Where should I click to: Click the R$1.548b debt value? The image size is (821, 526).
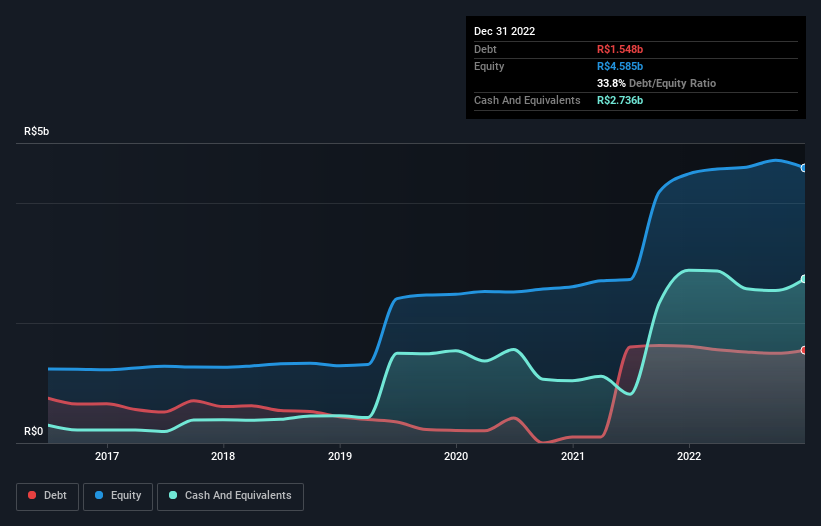(620, 49)
